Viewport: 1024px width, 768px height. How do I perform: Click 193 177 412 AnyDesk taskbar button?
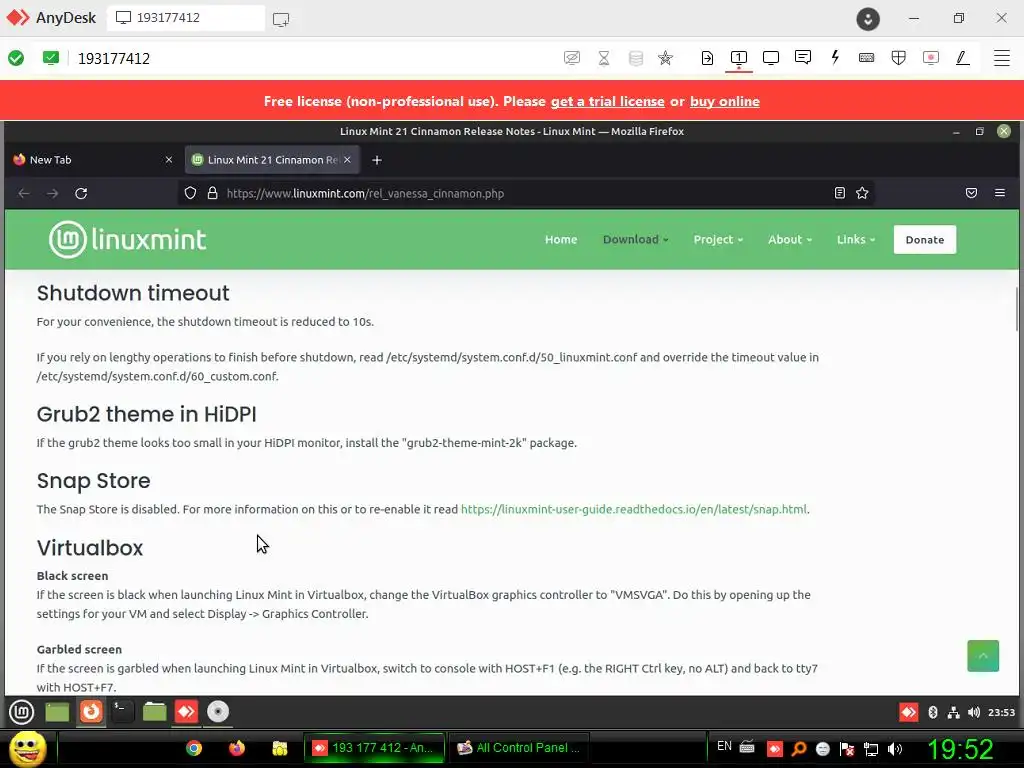coord(374,748)
